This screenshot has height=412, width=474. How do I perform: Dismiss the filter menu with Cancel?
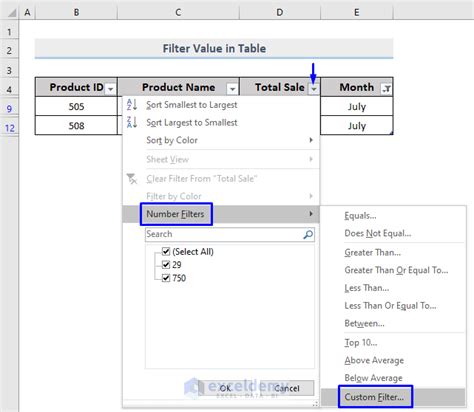pos(287,388)
